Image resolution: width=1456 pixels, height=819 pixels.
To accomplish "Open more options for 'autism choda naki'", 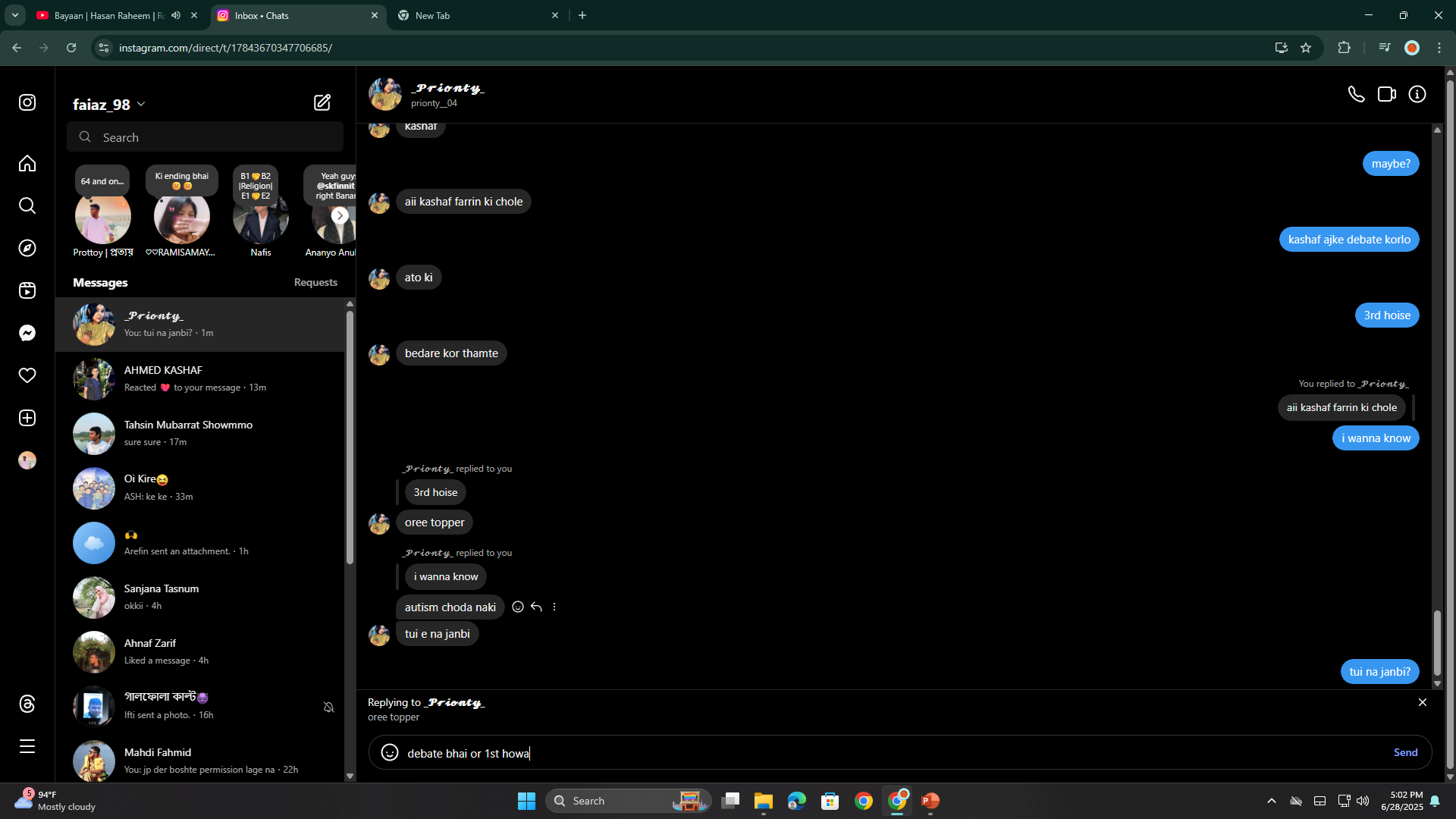I will 554,607.
